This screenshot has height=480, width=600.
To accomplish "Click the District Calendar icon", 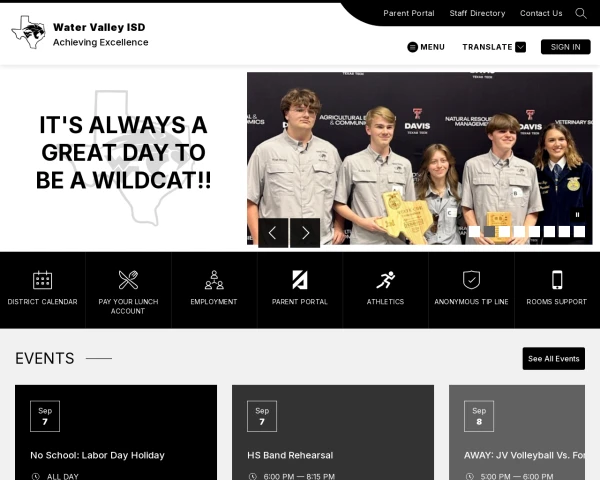I will (x=42, y=280).
